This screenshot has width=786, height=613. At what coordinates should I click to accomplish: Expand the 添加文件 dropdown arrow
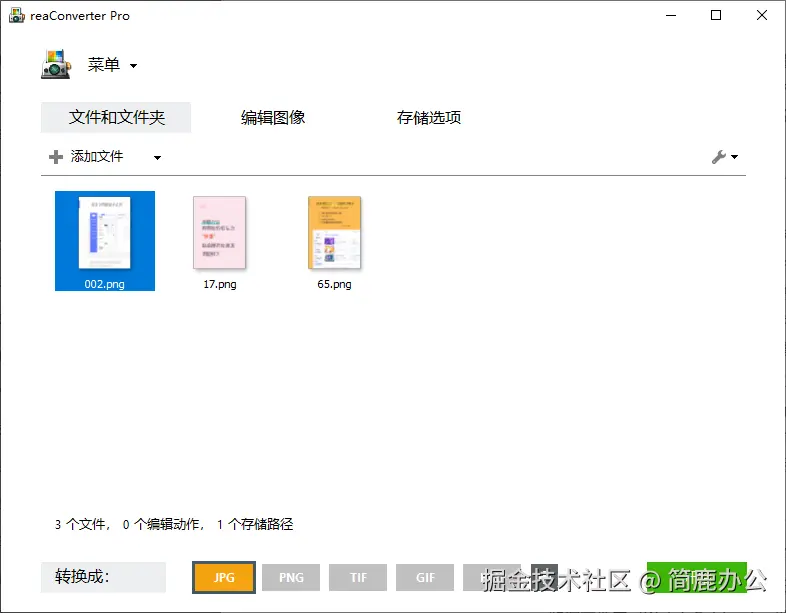tap(157, 157)
